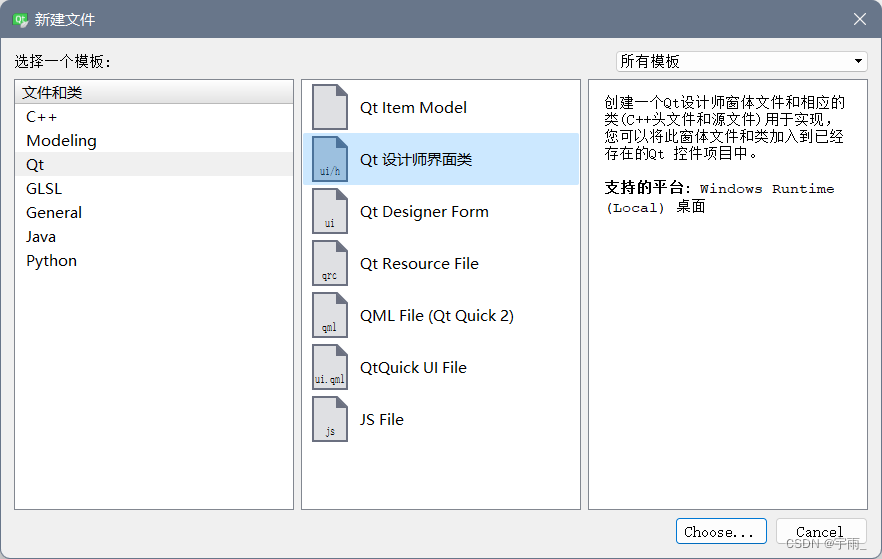Choose the Qt Item Model label
The height and width of the screenshot is (559, 882).
tap(413, 107)
